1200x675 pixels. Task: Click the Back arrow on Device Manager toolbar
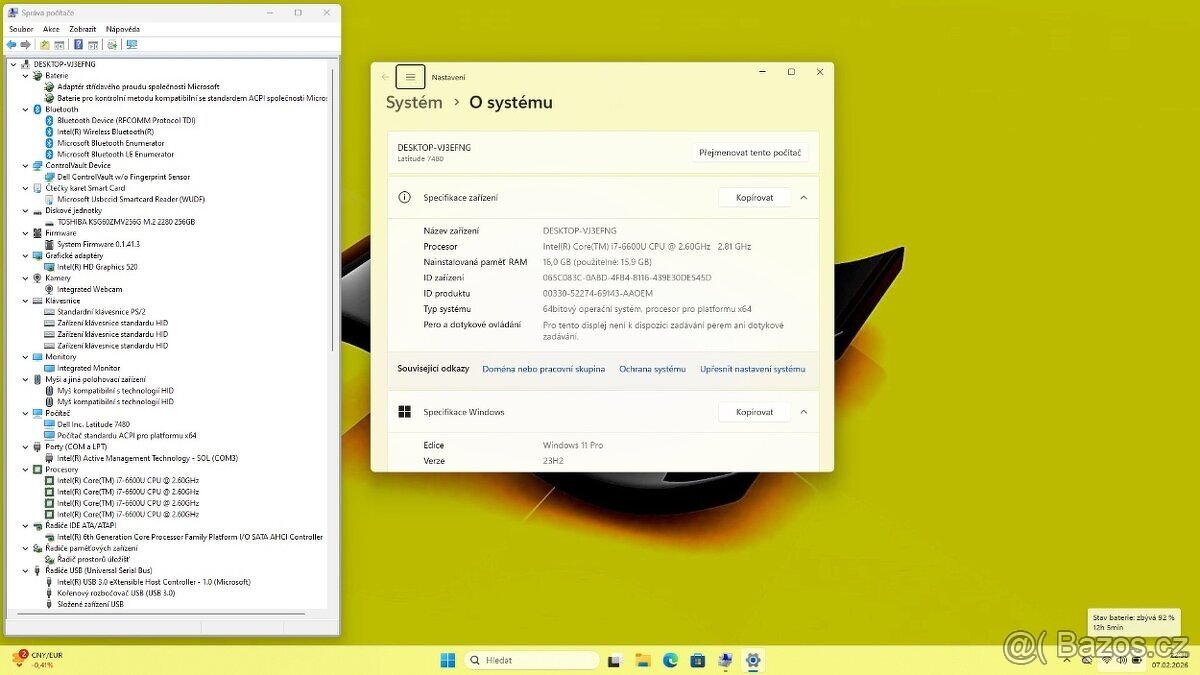point(12,44)
